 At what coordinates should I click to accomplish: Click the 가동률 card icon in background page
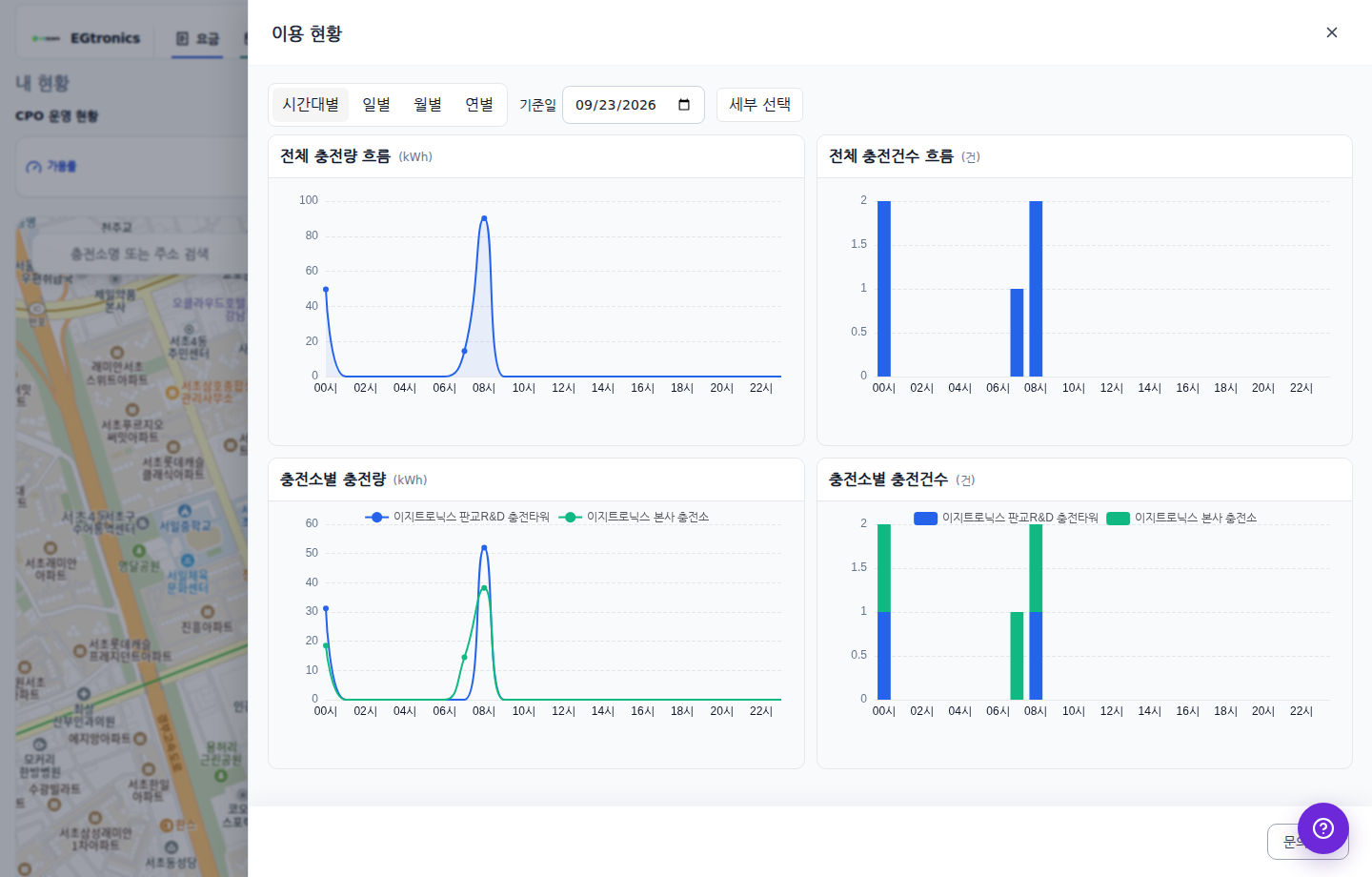(34, 167)
